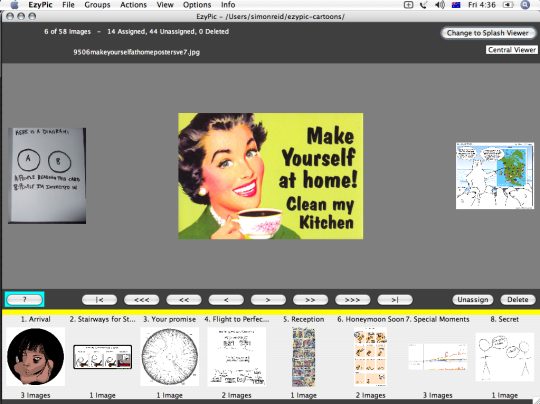The image size is (540, 404).
Task: Assign to group 1. Arrival thumbnail
Action: point(35,356)
